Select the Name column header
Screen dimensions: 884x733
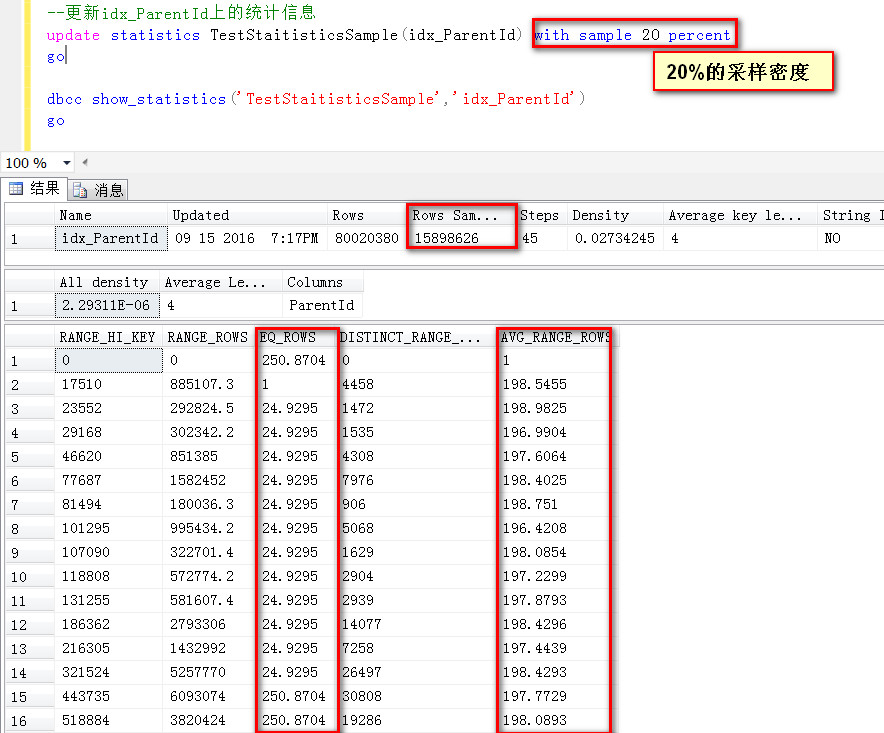click(110, 215)
